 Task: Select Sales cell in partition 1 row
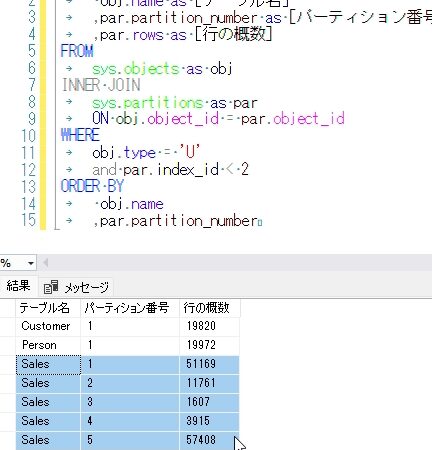(48, 364)
